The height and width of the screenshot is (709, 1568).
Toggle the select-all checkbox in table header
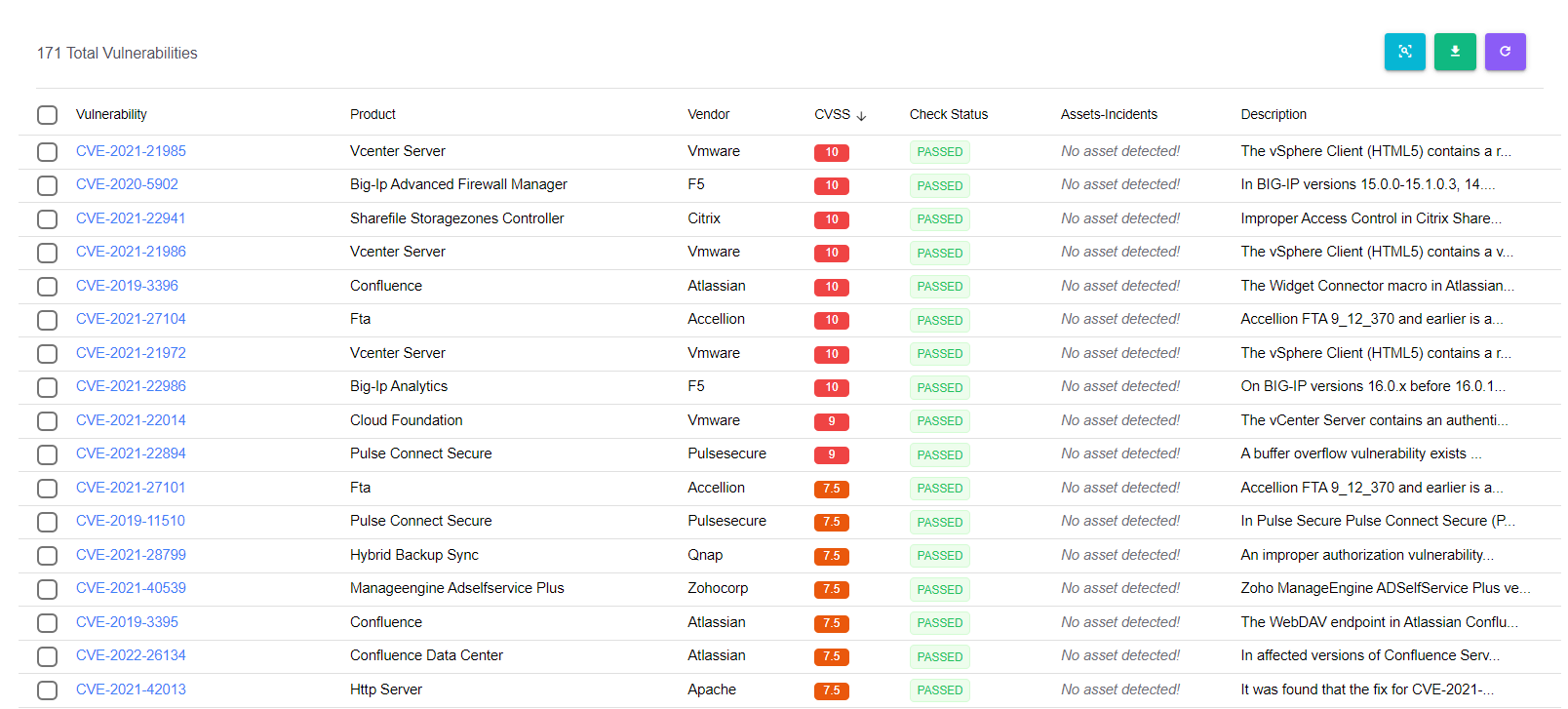[47, 115]
